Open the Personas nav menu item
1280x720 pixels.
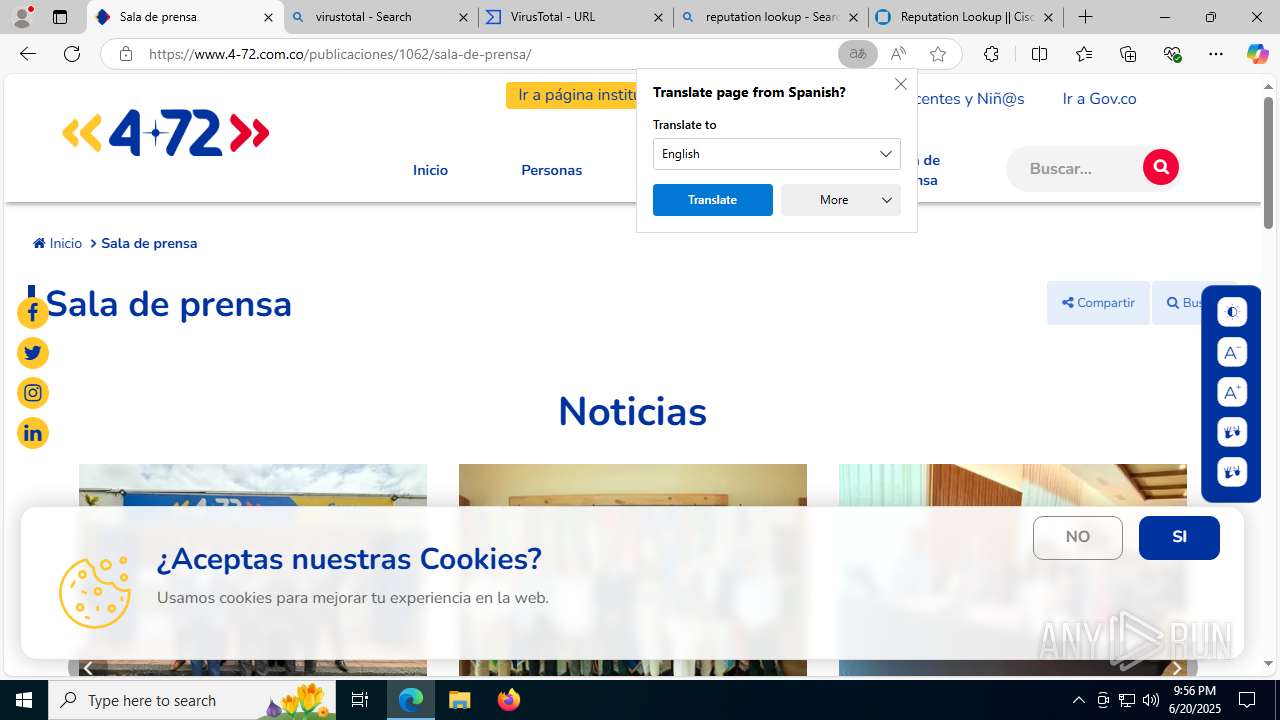[551, 170]
